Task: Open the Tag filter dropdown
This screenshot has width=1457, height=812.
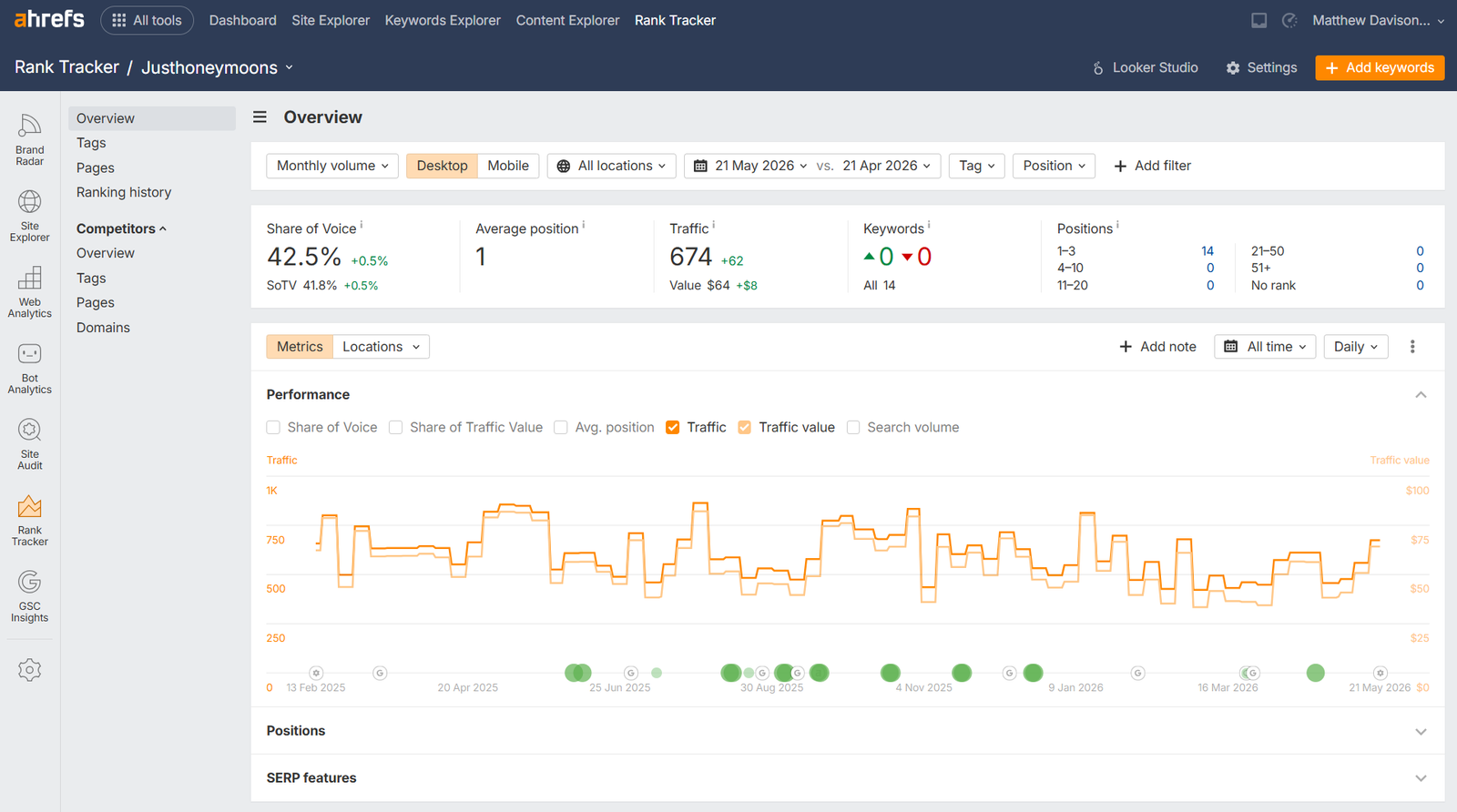Action: point(976,166)
